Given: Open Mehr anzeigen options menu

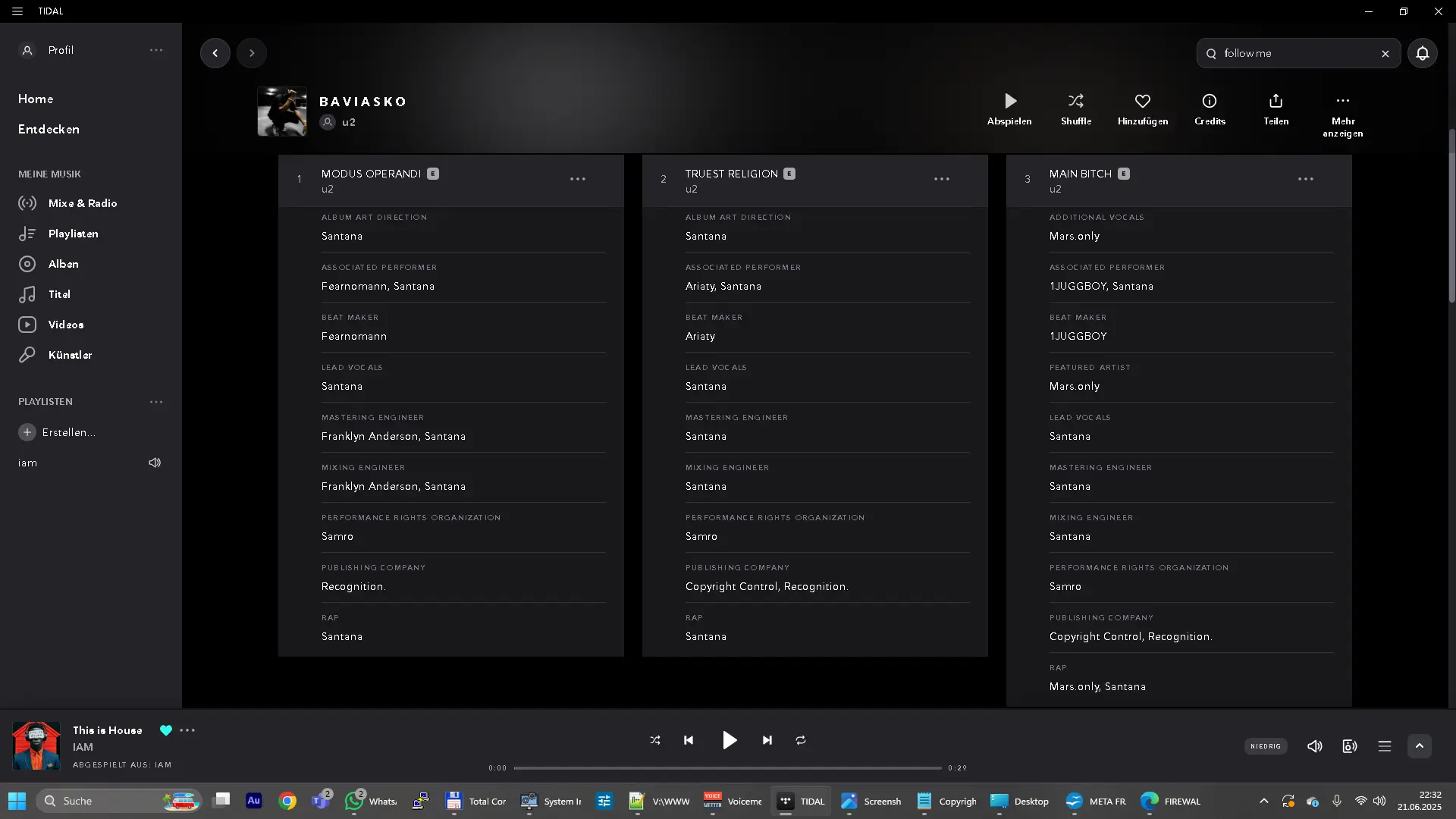Looking at the screenshot, I should click(1342, 102).
